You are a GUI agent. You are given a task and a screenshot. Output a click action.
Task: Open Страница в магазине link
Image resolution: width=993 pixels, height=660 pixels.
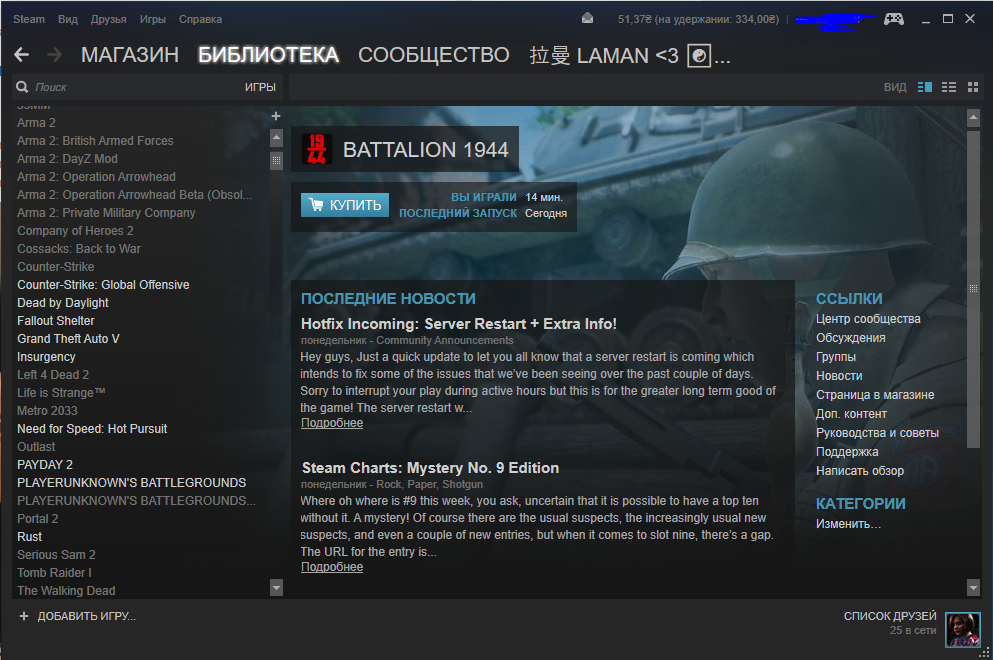pyautogui.click(x=875, y=395)
